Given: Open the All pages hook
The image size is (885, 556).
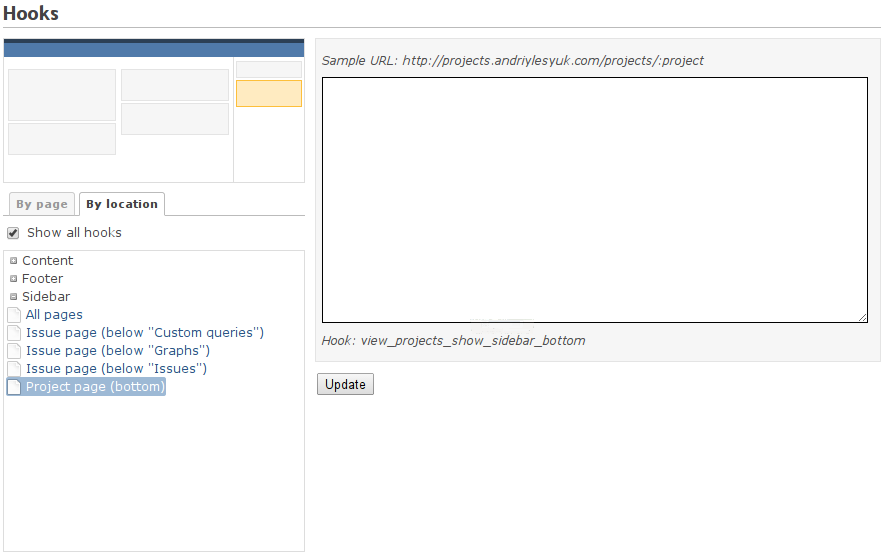Looking at the screenshot, I should pos(54,314).
